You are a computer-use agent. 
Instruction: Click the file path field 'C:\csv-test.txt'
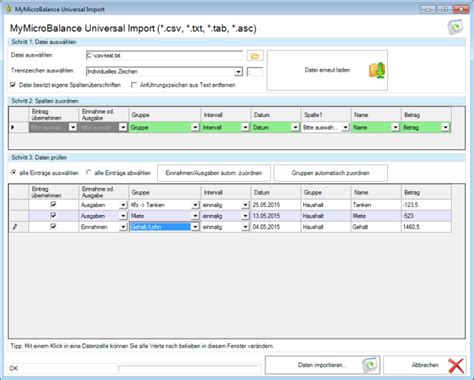tap(165, 56)
